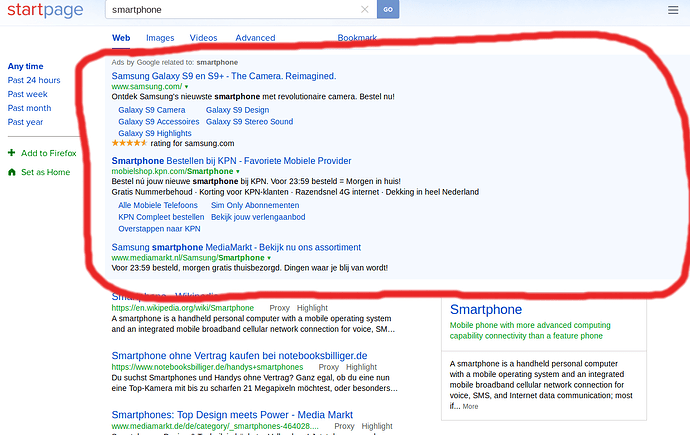Filter results to Past year
690x435 pixels.
point(25,122)
